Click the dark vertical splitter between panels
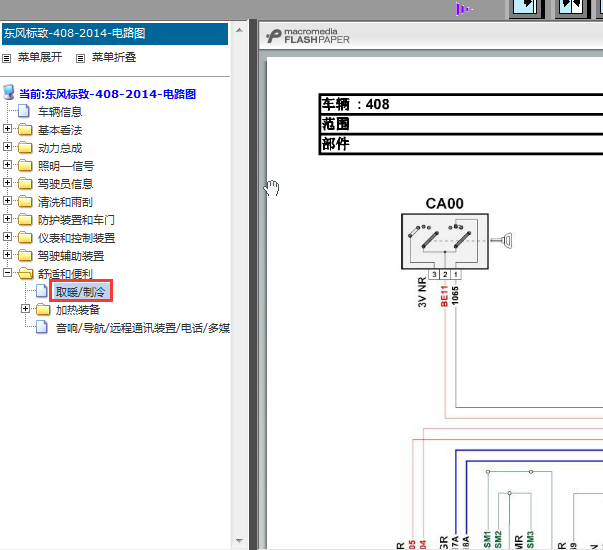Image resolution: width=603 pixels, height=550 pixels. pos(253,285)
